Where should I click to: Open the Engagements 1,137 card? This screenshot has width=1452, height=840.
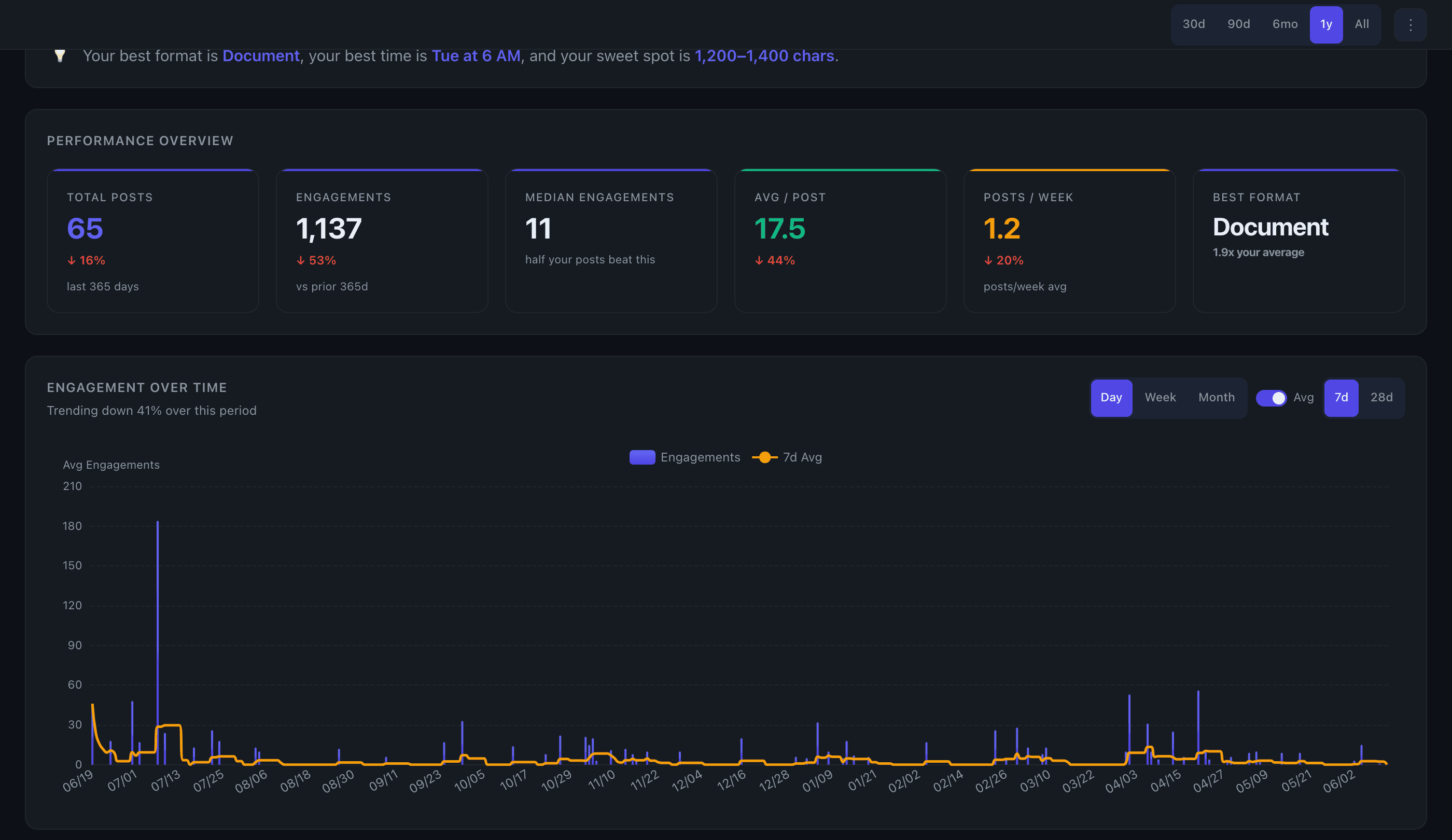click(x=382, y=241)
